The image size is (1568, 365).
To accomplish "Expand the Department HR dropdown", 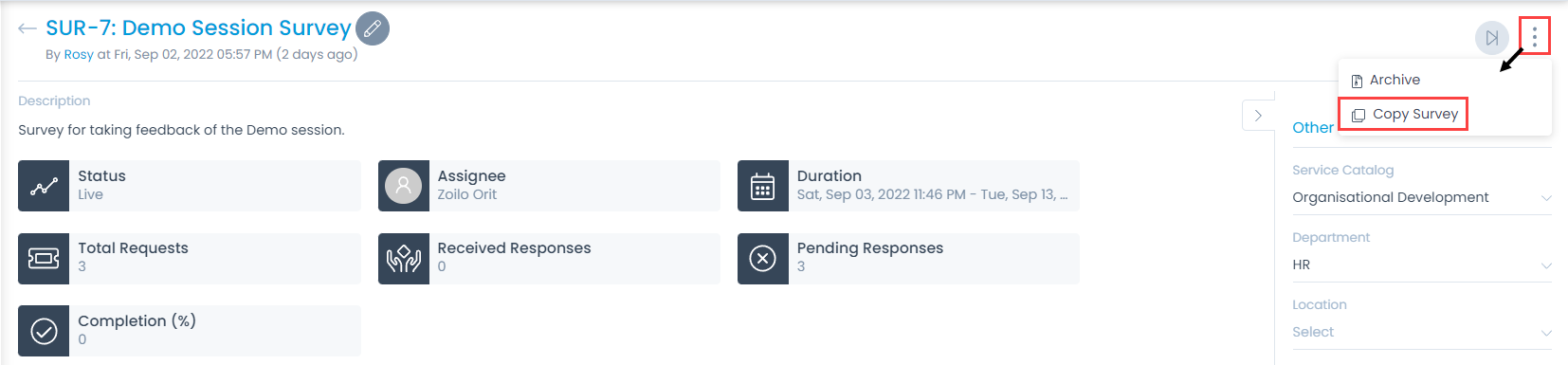I will point(1422,265).
